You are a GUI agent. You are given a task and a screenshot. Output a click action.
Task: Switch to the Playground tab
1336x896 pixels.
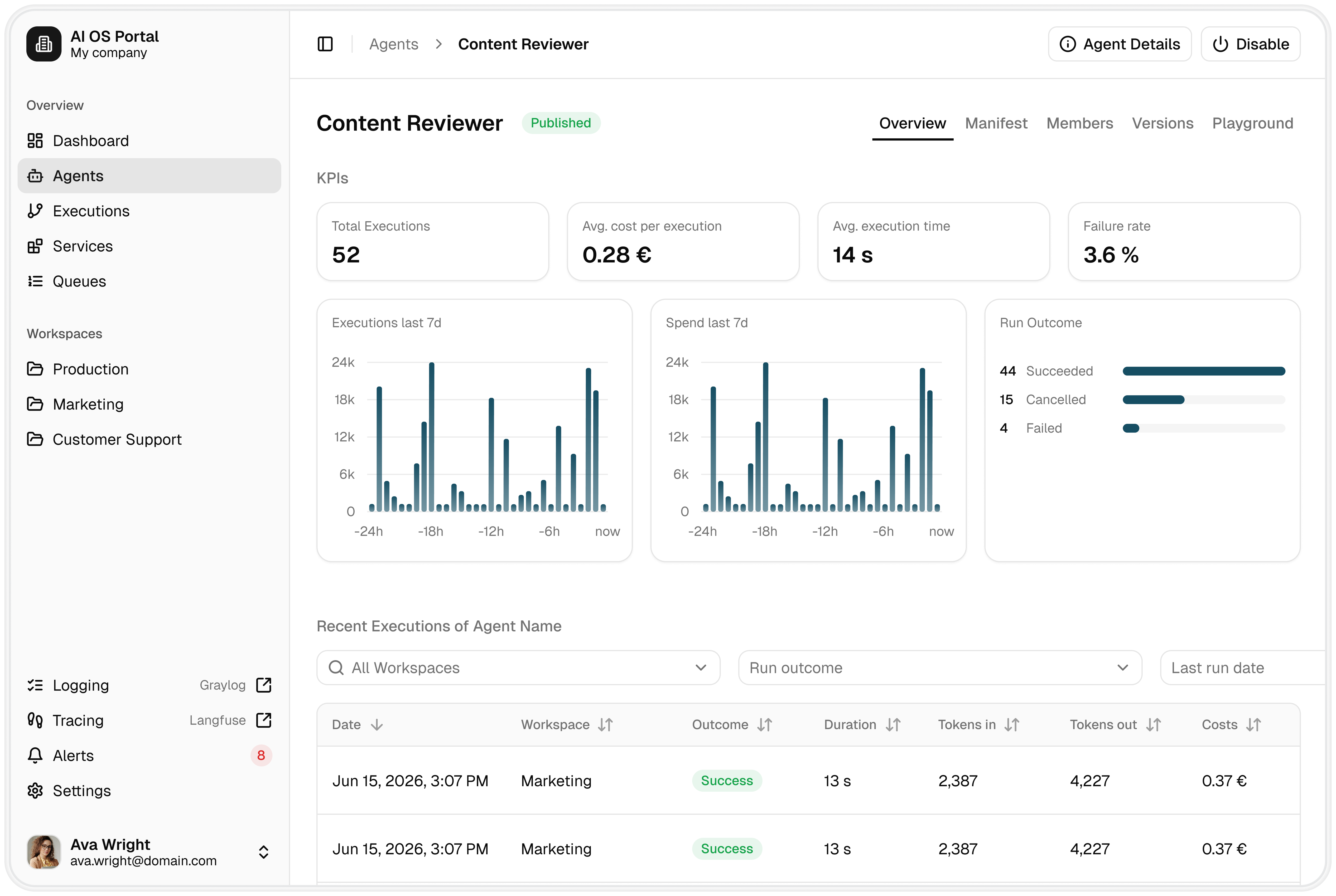1252,123
